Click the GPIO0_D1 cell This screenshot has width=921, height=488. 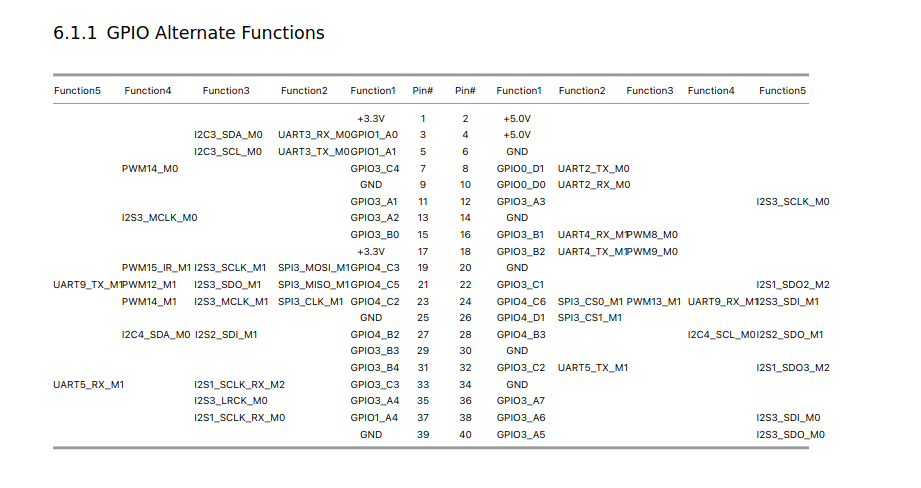[520, 169]
